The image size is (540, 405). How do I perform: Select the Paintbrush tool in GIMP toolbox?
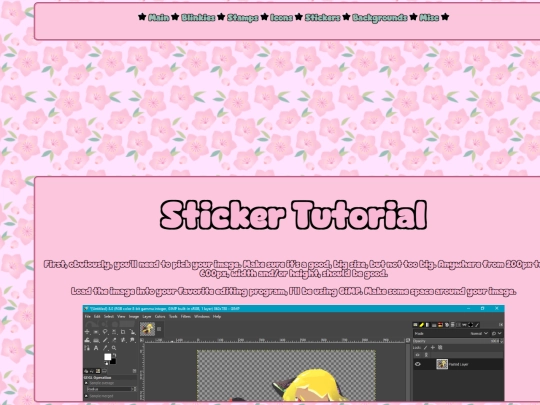[105, 340]
